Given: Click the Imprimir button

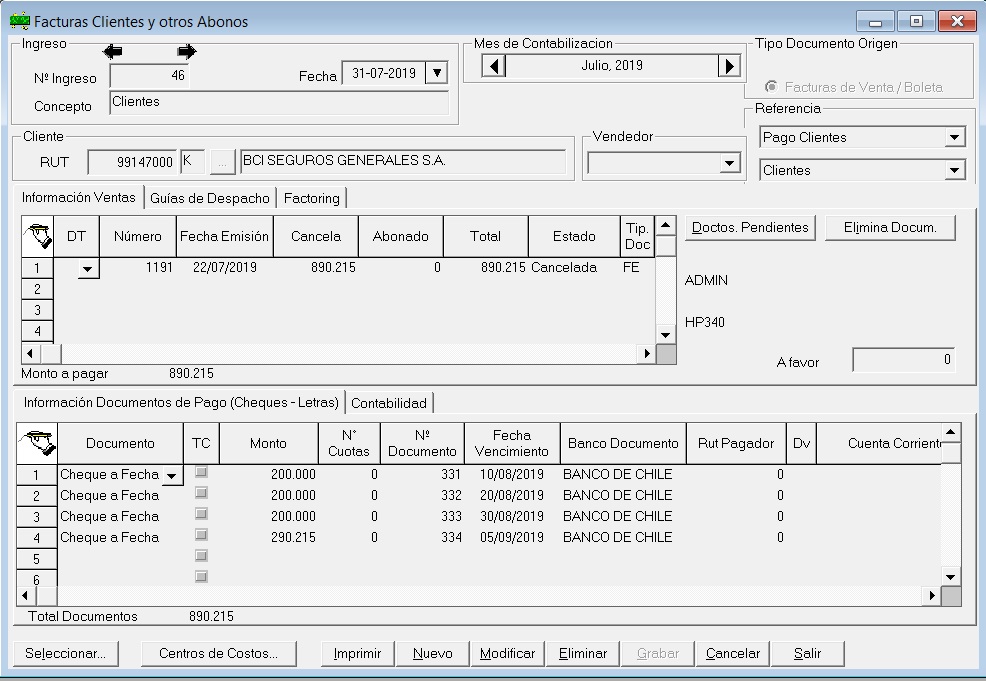Looking at the screenshot, I should pyautogui.click(x=357, y=653).
